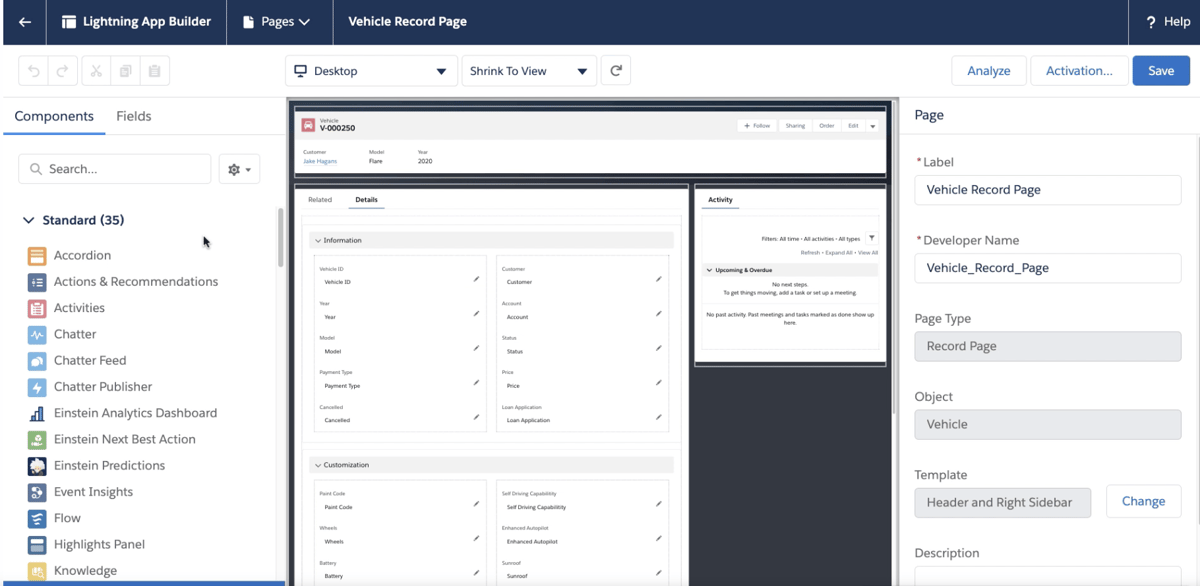
Task: Open the component settings gear dropdown
Action: point(239,169)
